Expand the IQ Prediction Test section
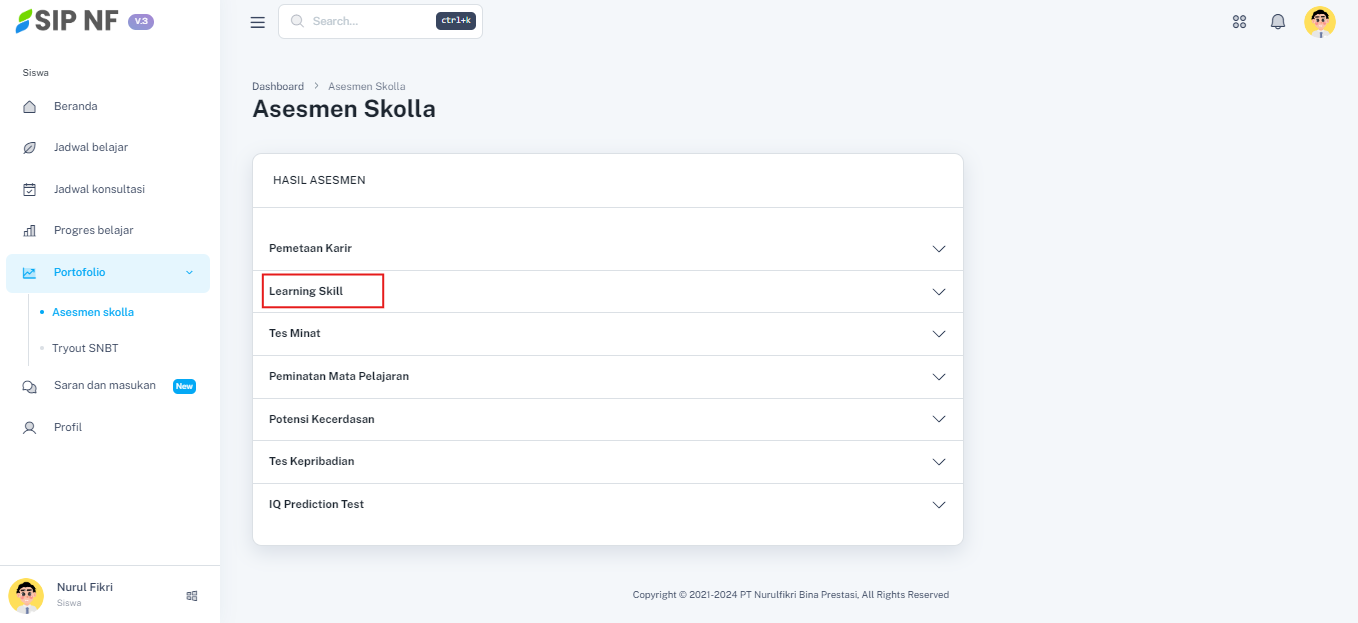This screenshot has width=1358, height=623. click(607, 505)
